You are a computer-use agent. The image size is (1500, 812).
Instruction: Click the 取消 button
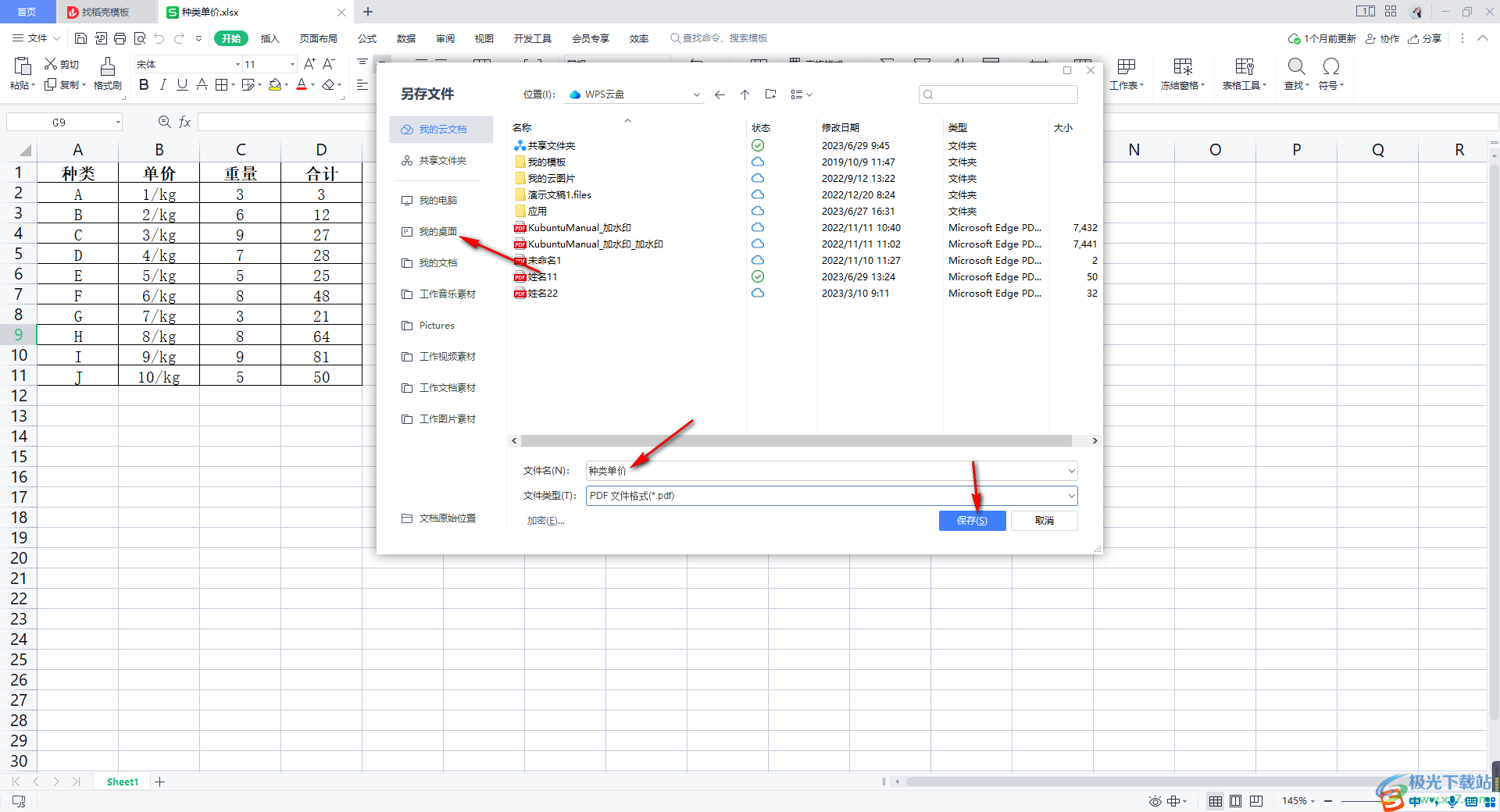click(x=1045, y=521)
